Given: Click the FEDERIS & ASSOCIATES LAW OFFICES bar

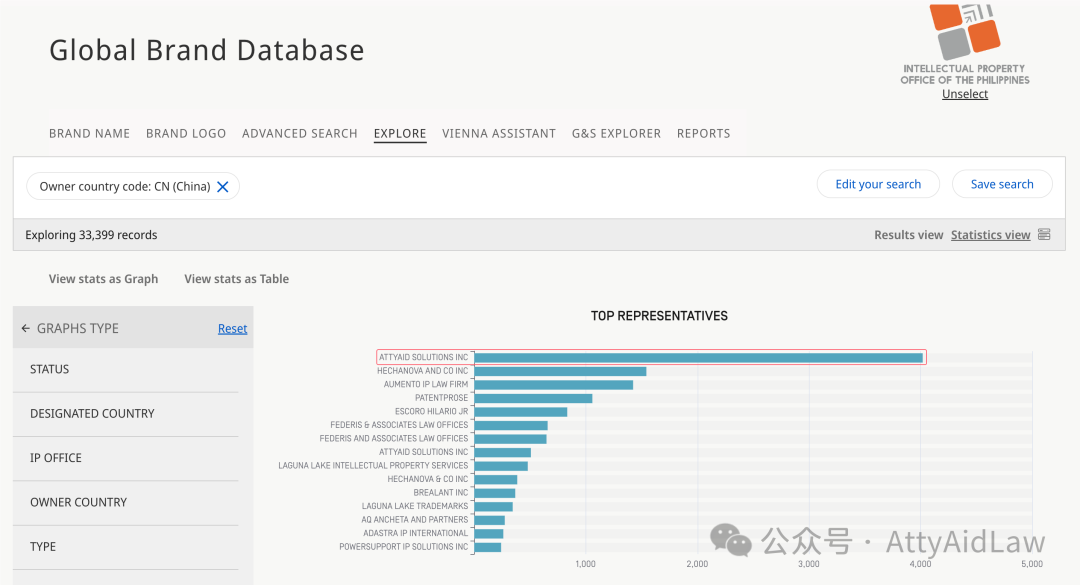Looking at the screenshot, I should tap(511, 425).
